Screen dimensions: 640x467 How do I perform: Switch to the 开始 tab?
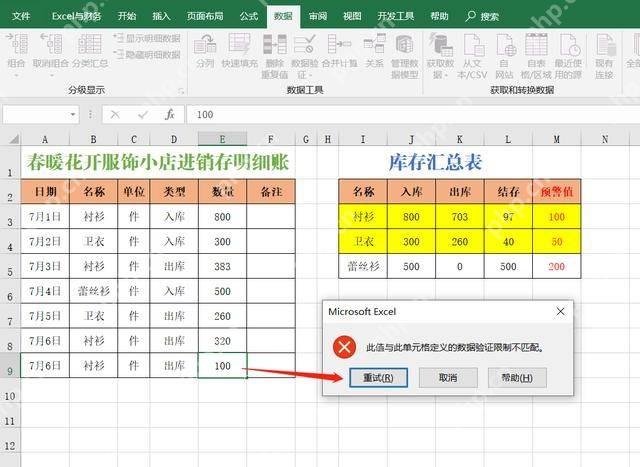(x=127, y=16)
